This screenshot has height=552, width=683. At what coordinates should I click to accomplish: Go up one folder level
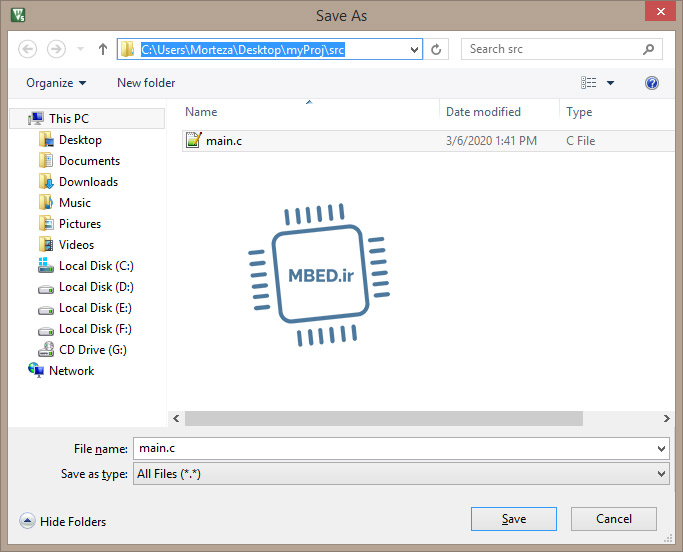click(103, 49)
